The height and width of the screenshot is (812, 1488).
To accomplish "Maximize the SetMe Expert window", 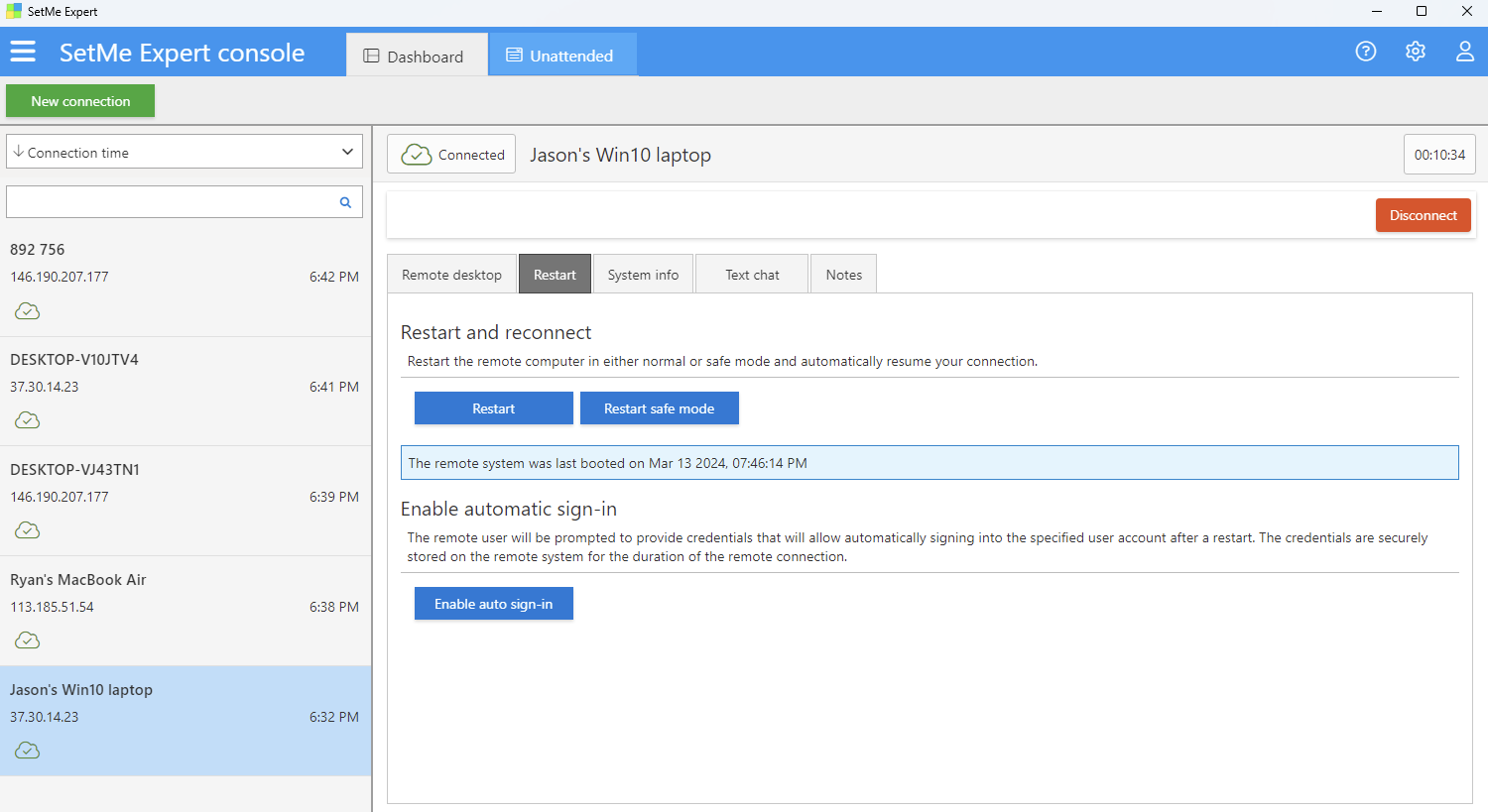I will 1422,11.
